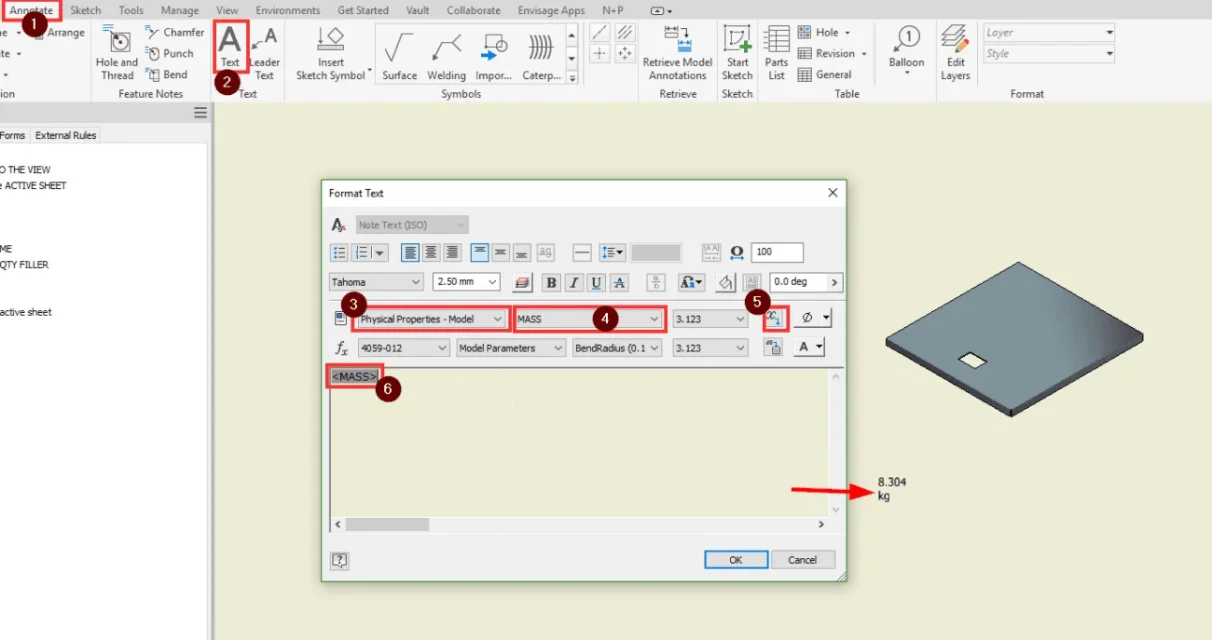Click Cancel in Format Text dialog
Image resolution: width=1212 pixels, height=640 pixels.
tap(802, 560)
